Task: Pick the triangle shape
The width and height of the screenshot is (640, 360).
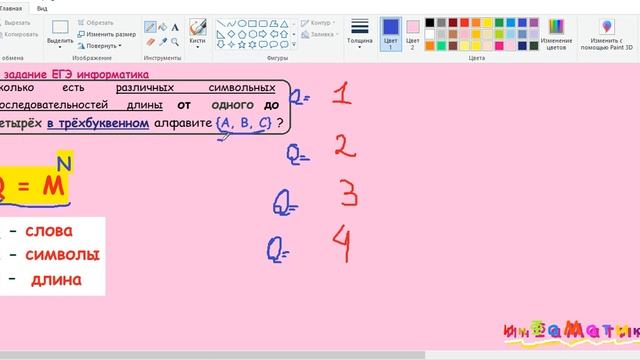Action: click(284, 24)
